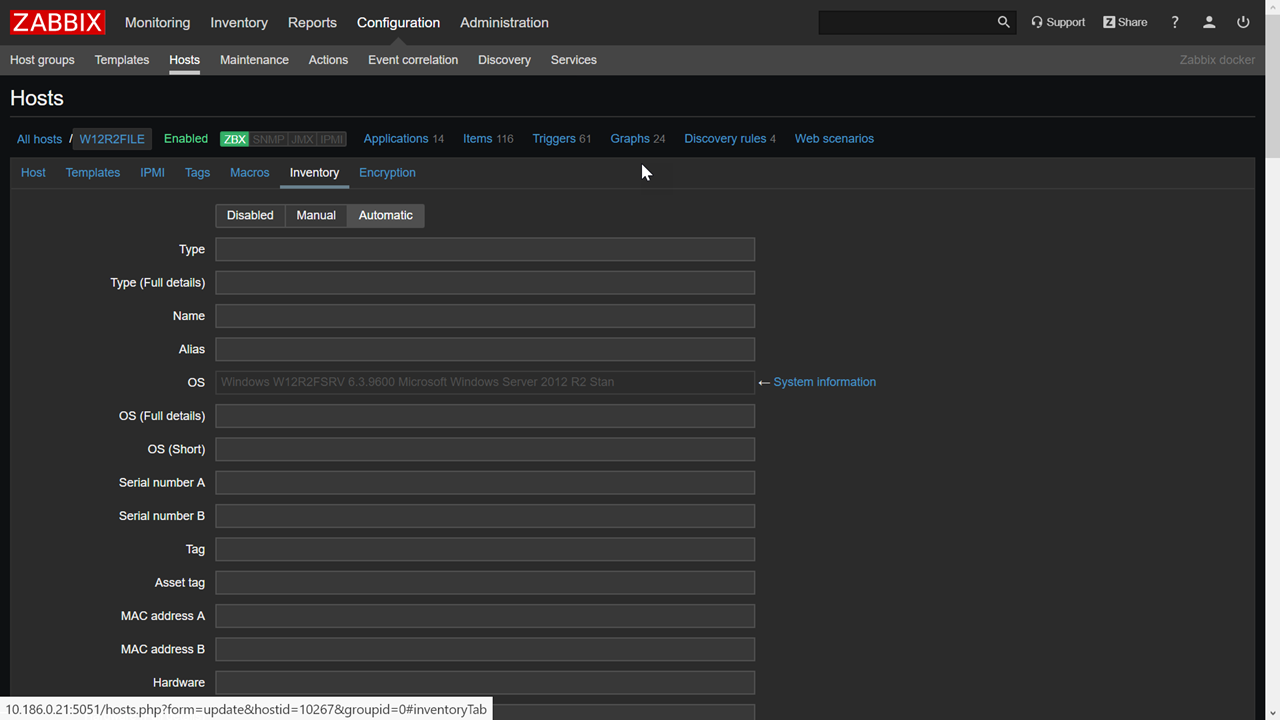This screenshot has width=1280, height=720.
Task: Click the green ZBX availability badge
Action: tap(234, 139)
